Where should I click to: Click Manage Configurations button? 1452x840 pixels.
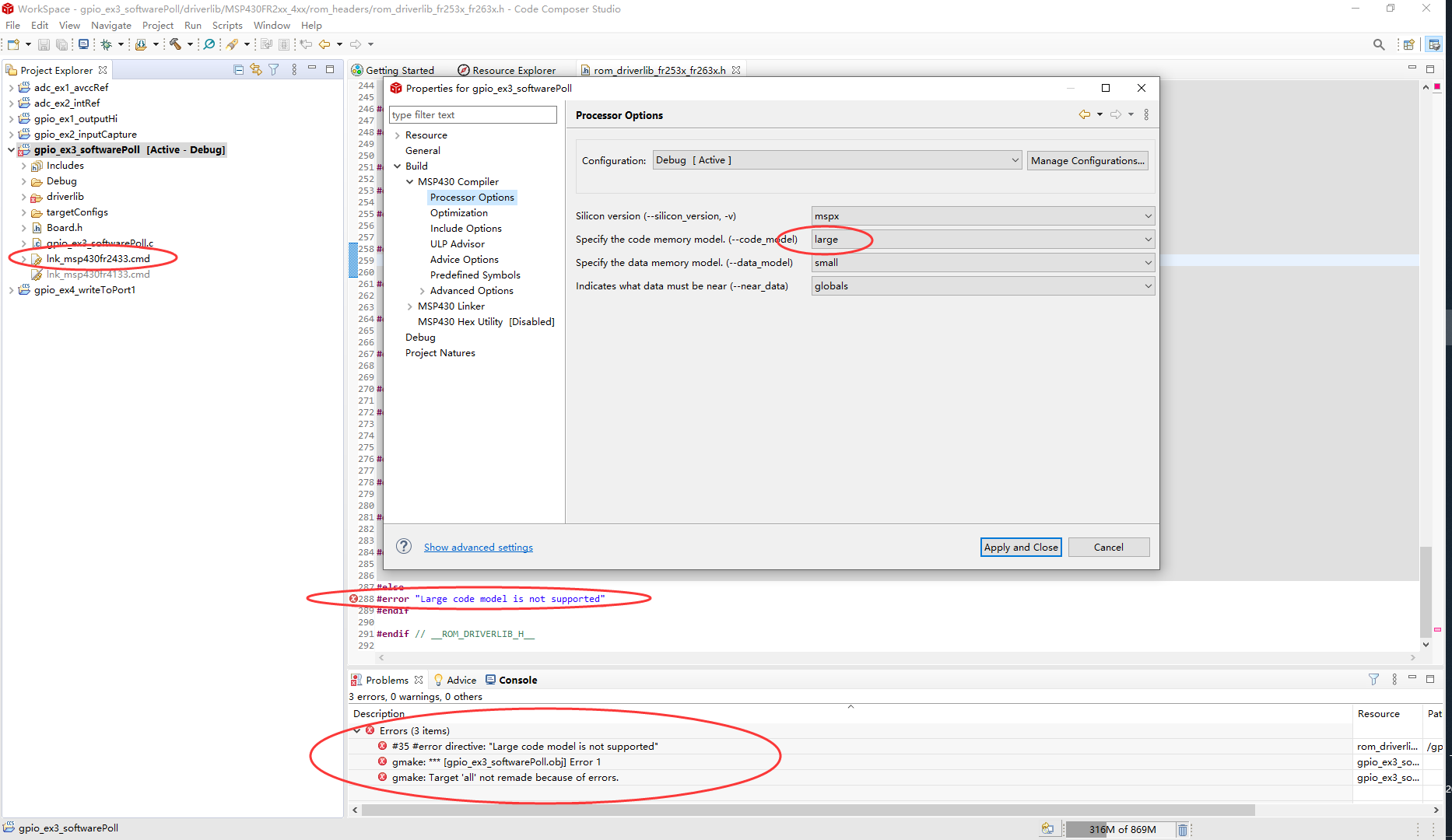1087,160
